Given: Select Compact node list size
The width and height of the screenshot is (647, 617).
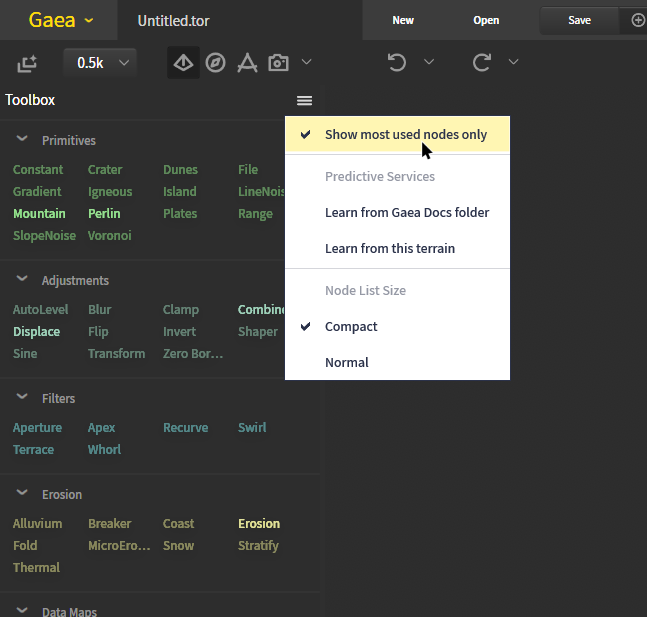Looking at the screenshot, I should (351, 326).
